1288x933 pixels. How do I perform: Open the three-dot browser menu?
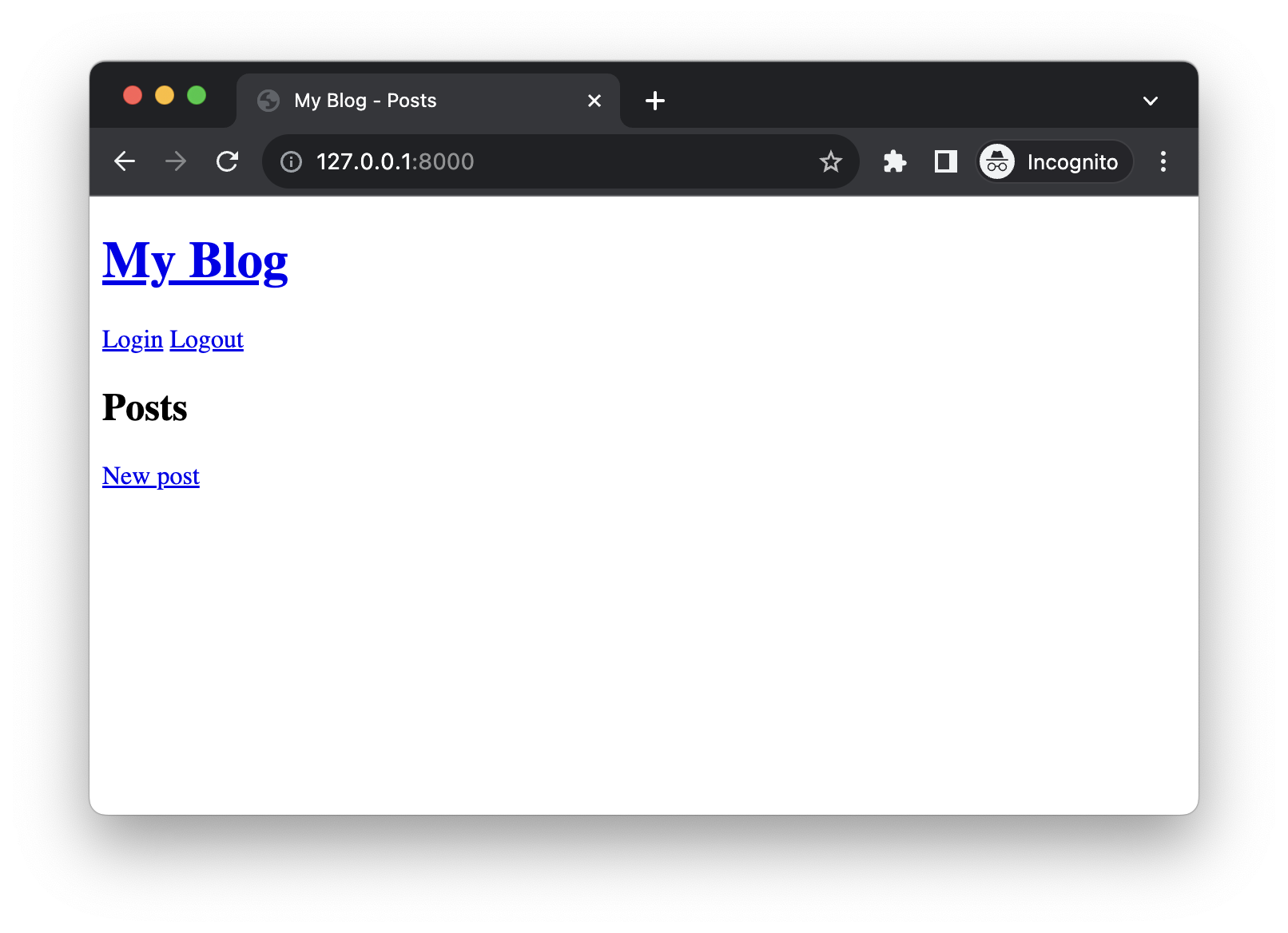(x=1163, y=161)
